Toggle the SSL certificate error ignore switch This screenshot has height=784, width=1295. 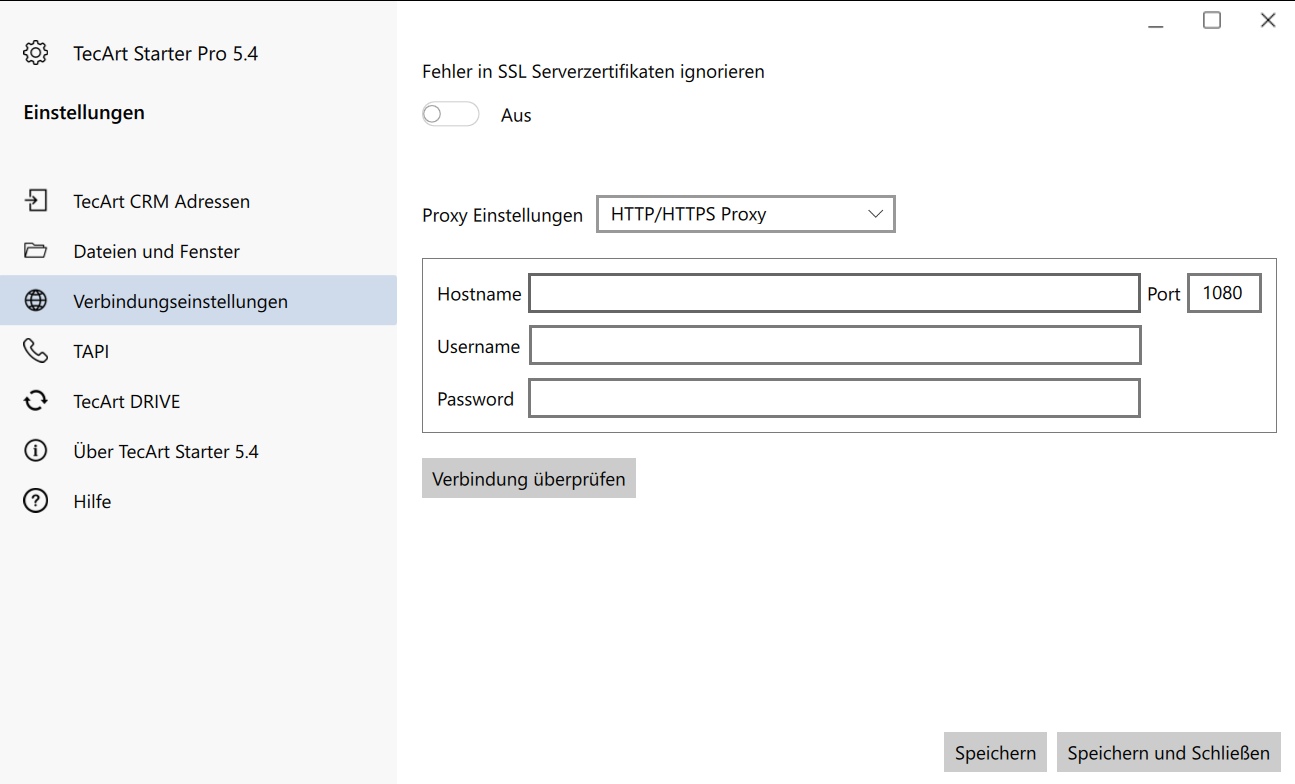(450, 115)
